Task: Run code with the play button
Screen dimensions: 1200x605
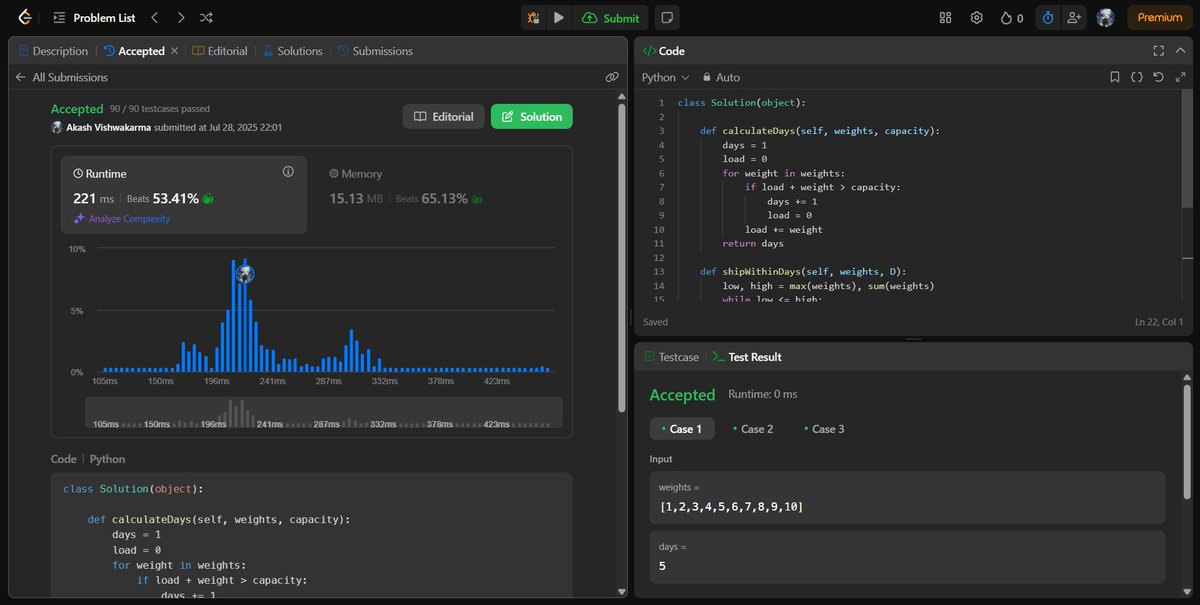Action: (559, 18)
